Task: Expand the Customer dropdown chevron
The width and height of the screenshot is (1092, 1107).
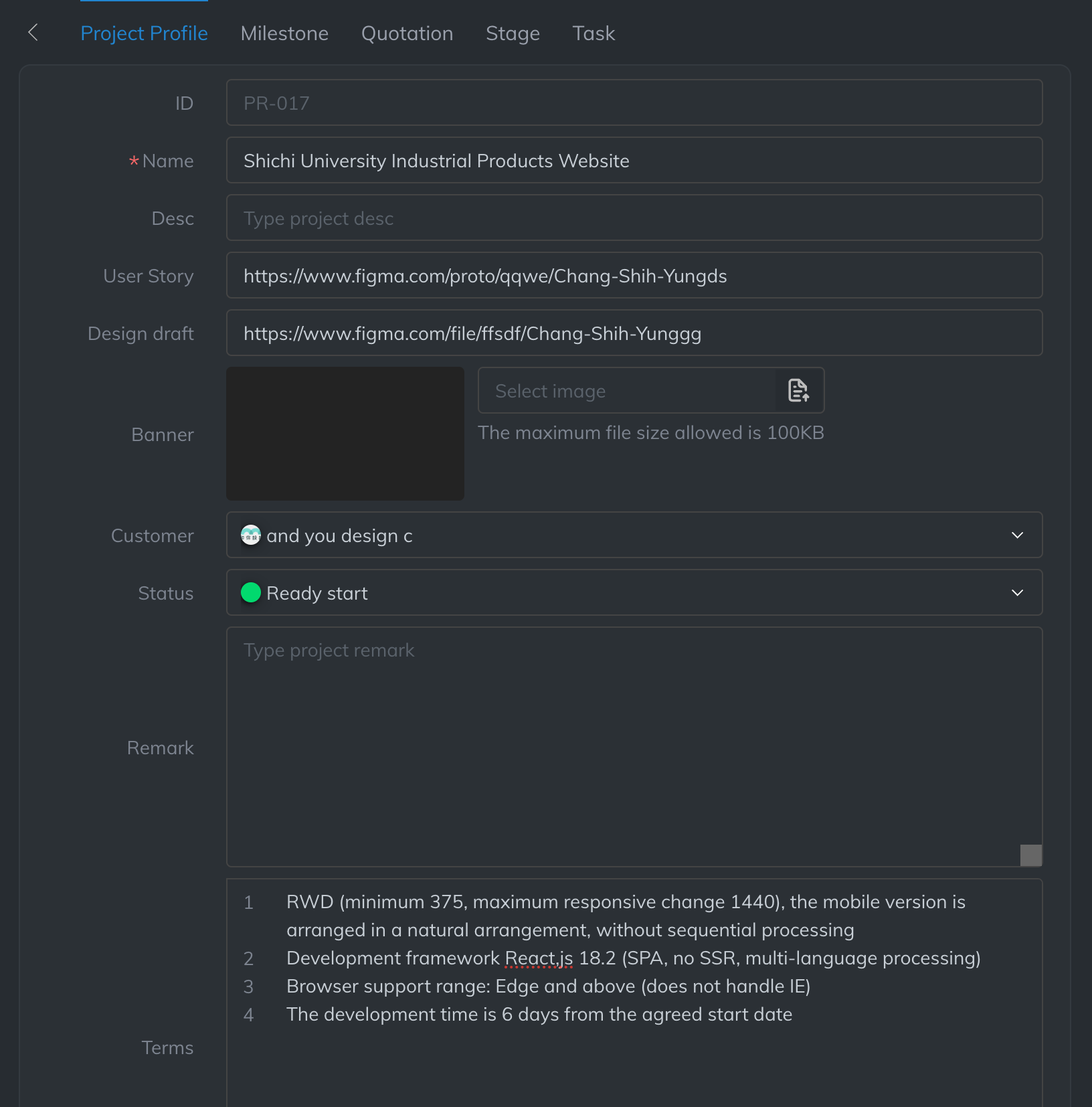Action: [1017, 535]
